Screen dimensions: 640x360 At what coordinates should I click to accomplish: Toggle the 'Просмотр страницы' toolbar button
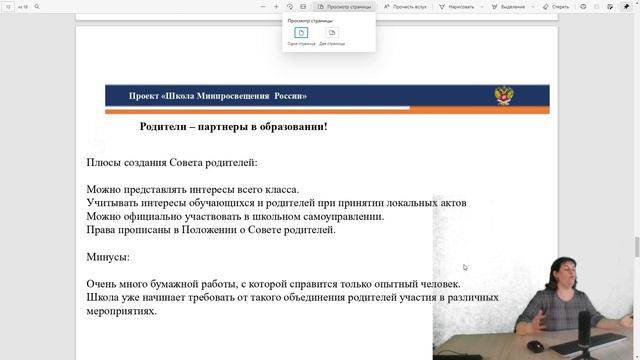[345, 7]
